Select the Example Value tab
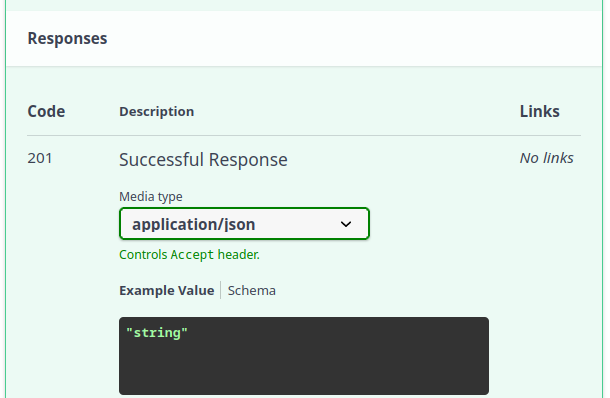Viewport: 610px width, 398px height. point(167,291)
